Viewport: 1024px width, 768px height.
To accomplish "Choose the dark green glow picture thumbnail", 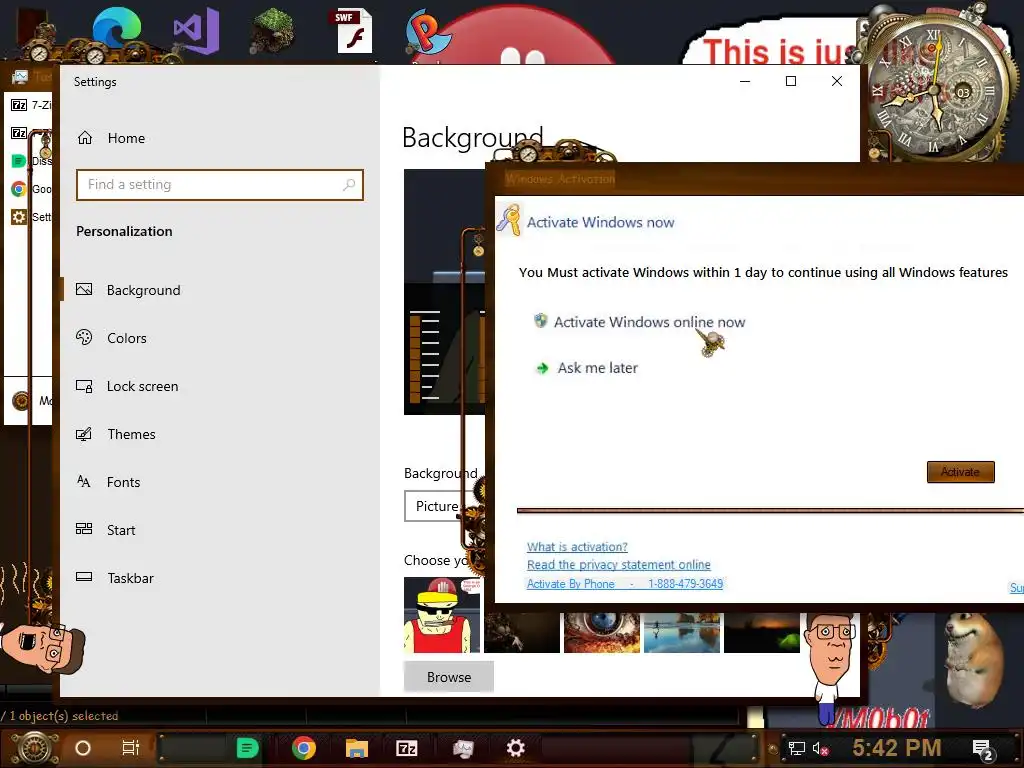I will coord(761,632).
